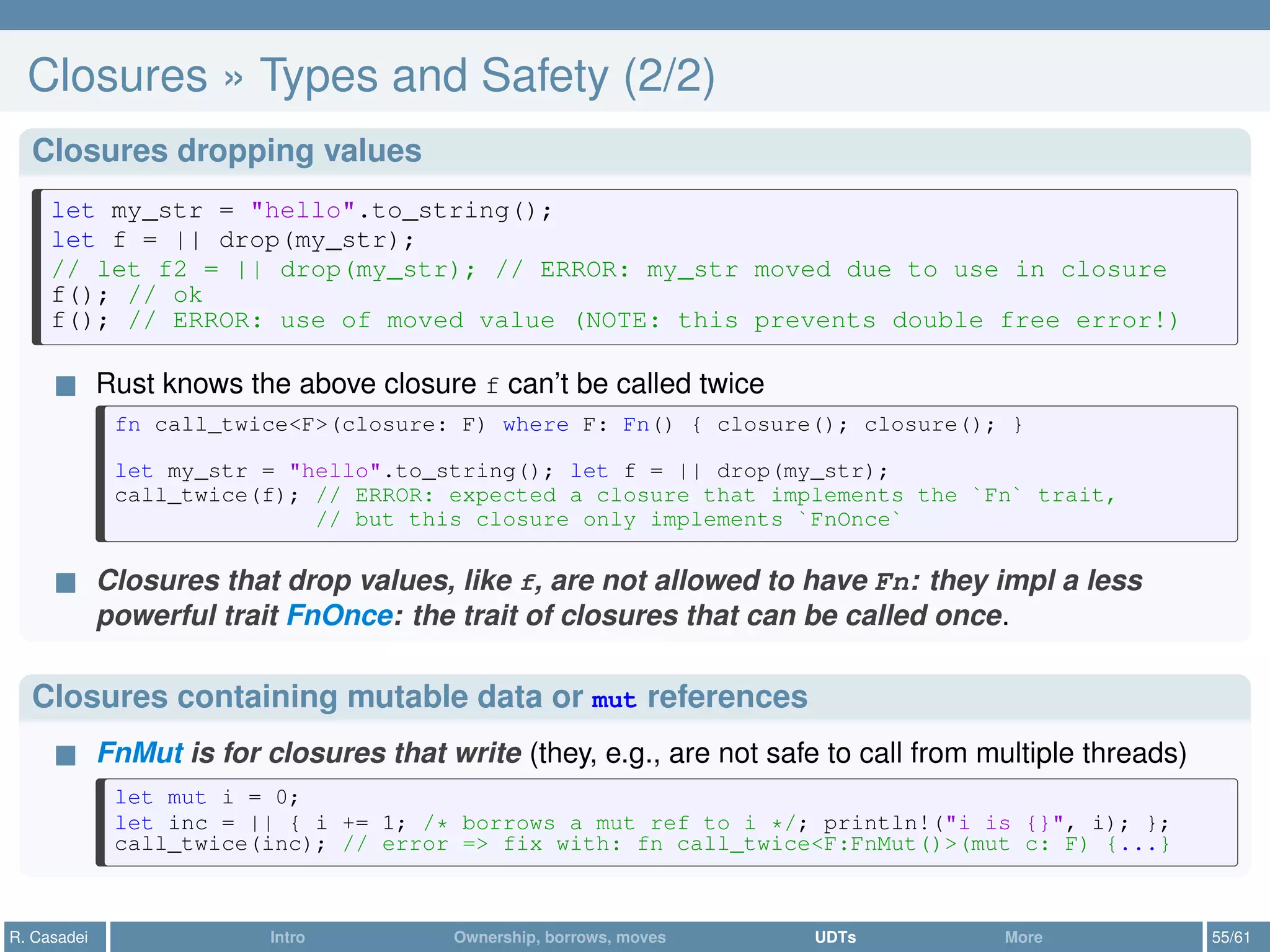The width and height of the screenshot is (1270, 952).
Task: Click the Closures dropping values block heading
Action: [x=226, y=151]
